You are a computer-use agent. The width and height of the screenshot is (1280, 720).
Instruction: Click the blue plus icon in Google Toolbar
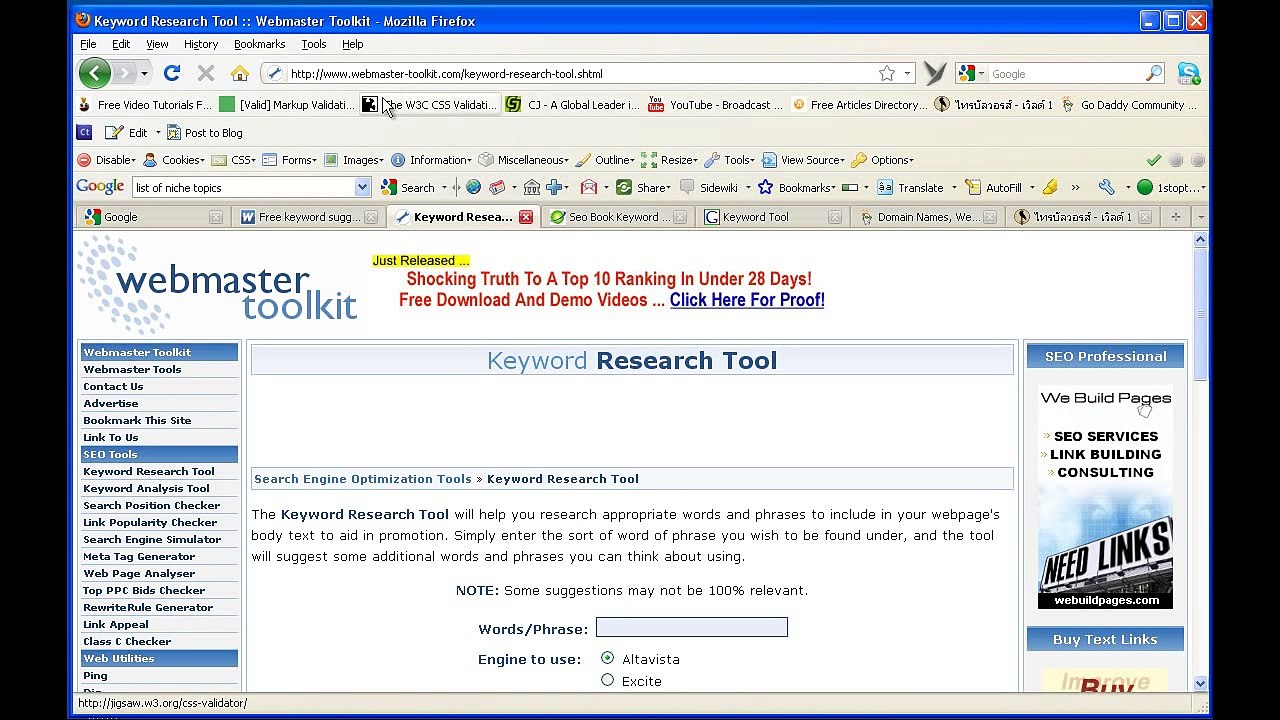click(554, 187)
